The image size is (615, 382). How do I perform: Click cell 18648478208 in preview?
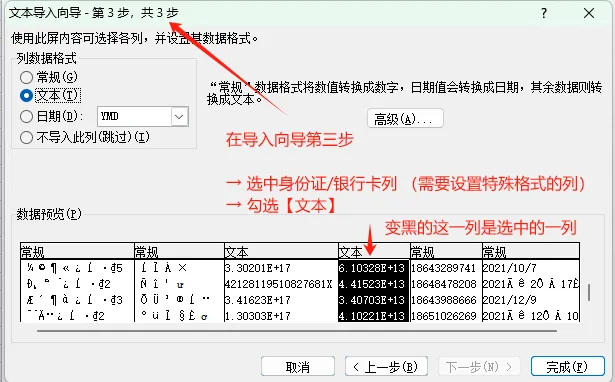pyautogui.click(x=444, y=284)
